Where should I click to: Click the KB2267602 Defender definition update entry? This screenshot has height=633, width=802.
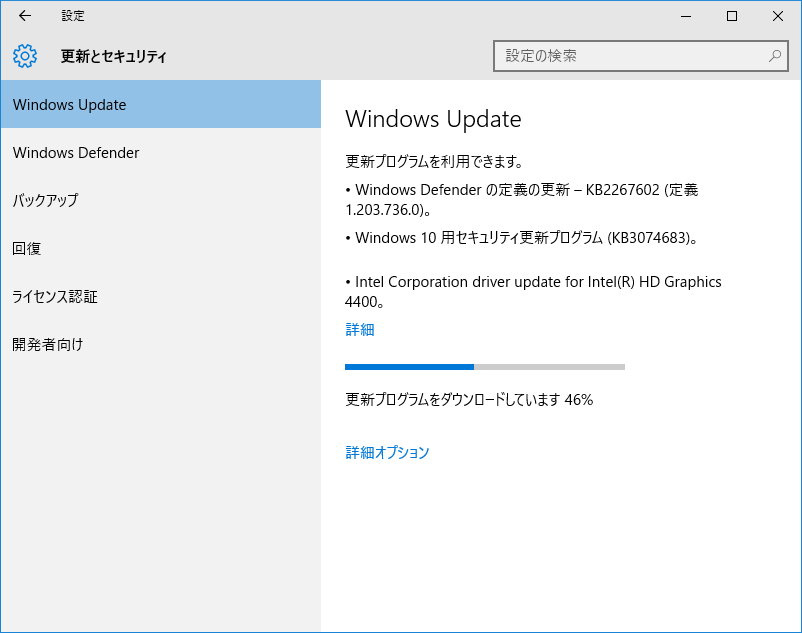pos(522,199)
